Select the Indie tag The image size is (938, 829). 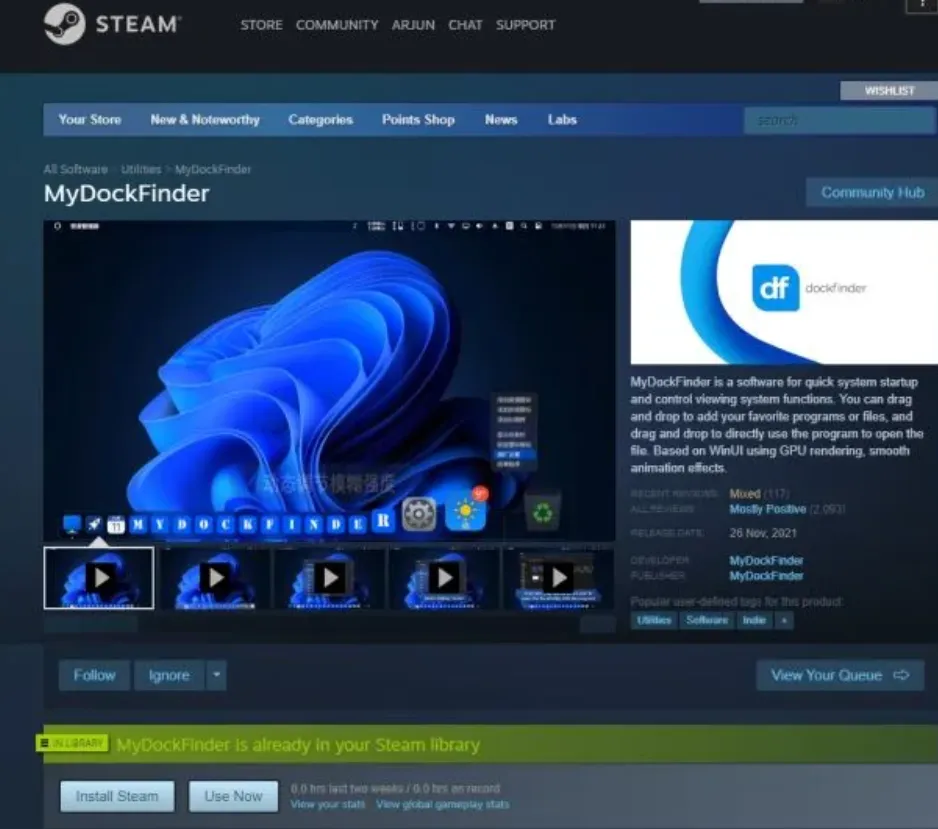click(x=754, y=620)
